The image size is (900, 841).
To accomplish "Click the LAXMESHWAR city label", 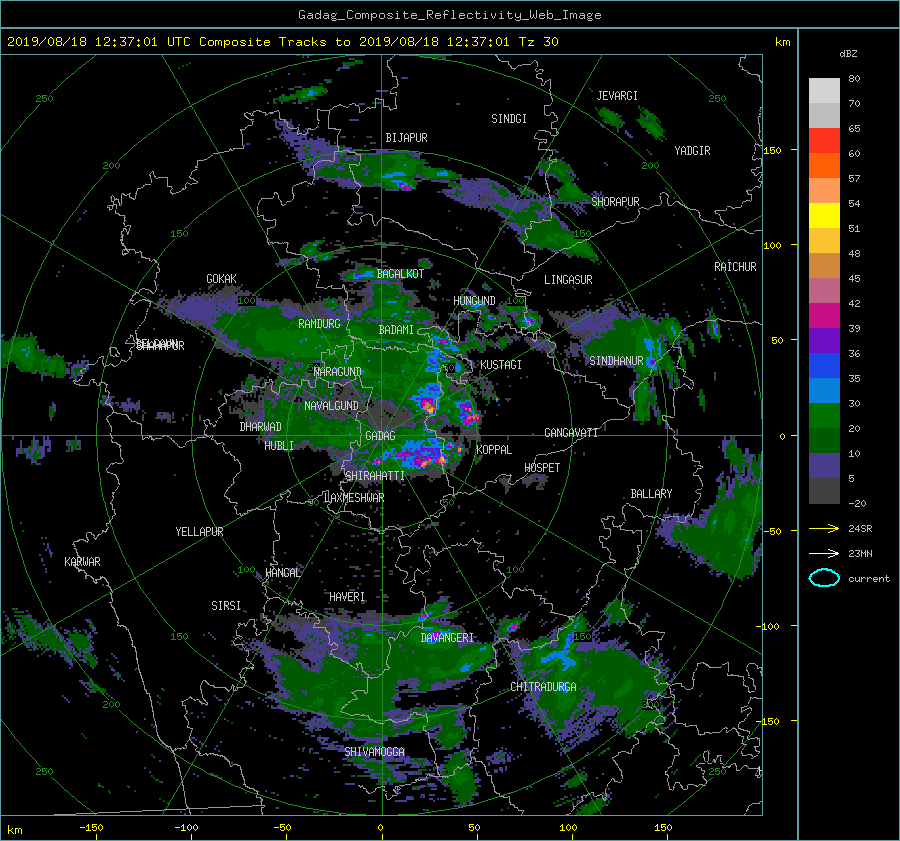I will [x=354, y=498].
